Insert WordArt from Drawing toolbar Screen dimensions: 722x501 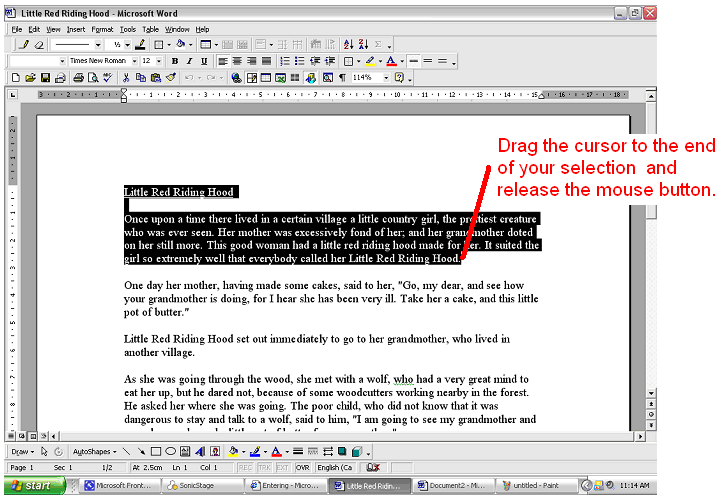[x=200, y=451]
